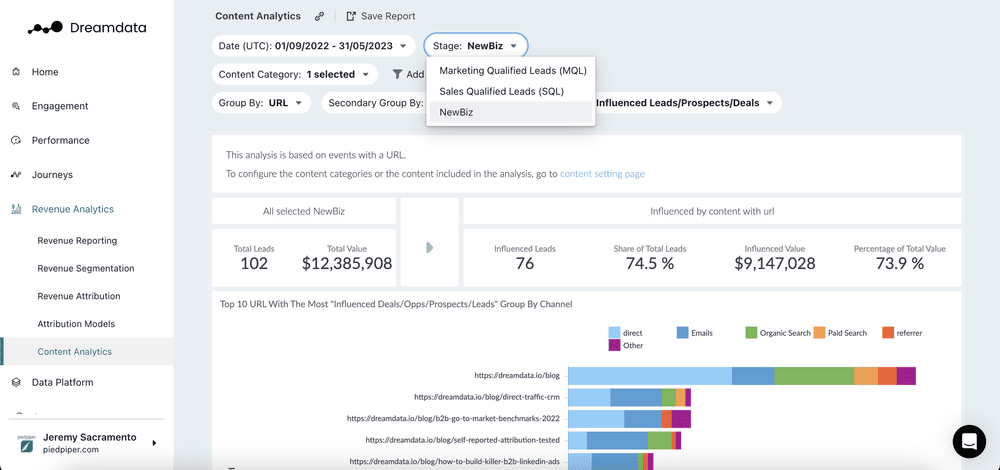1000x470 pixels.
Task: Open the Data Platform section
Action: tap(62, 383)
